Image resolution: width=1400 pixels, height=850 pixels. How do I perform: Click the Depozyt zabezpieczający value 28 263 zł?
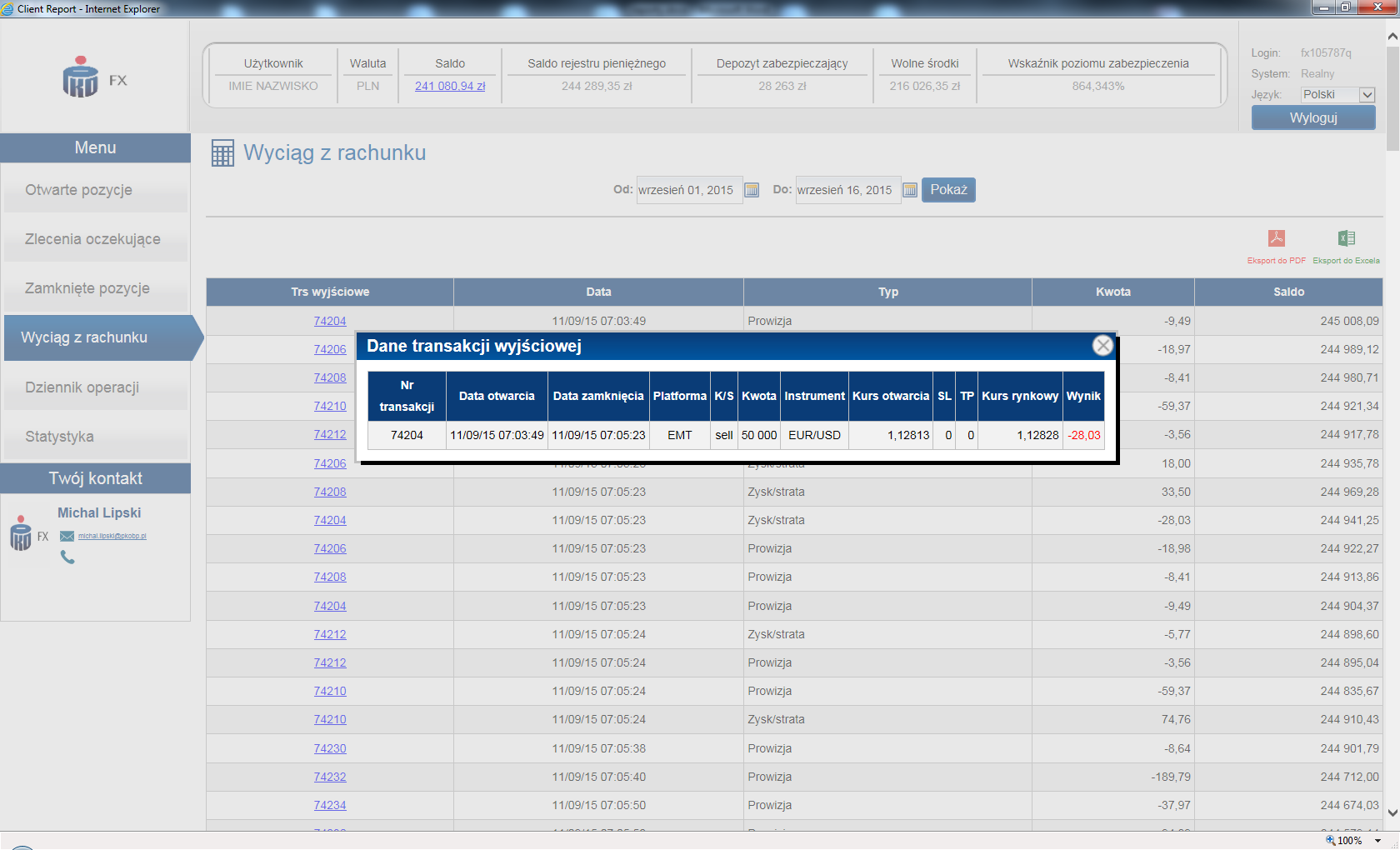click(x=782, y=86)
